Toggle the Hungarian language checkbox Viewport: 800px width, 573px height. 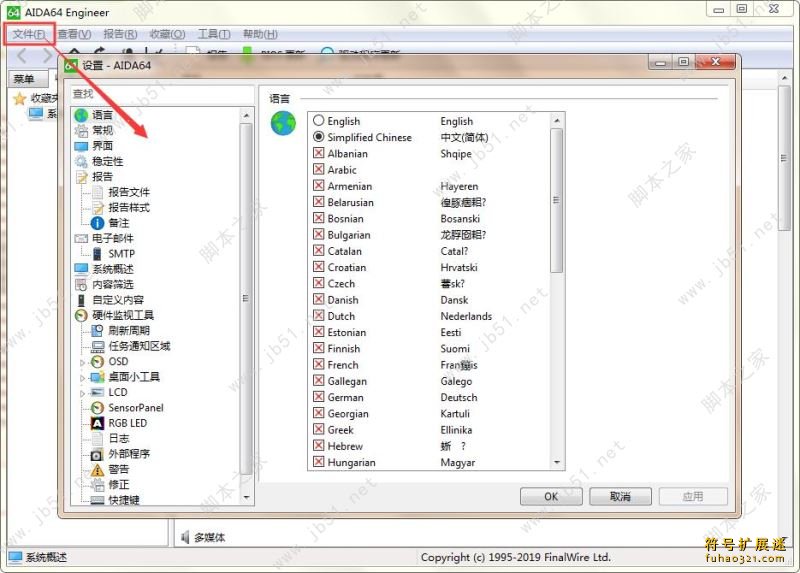(x=319, y=462)
